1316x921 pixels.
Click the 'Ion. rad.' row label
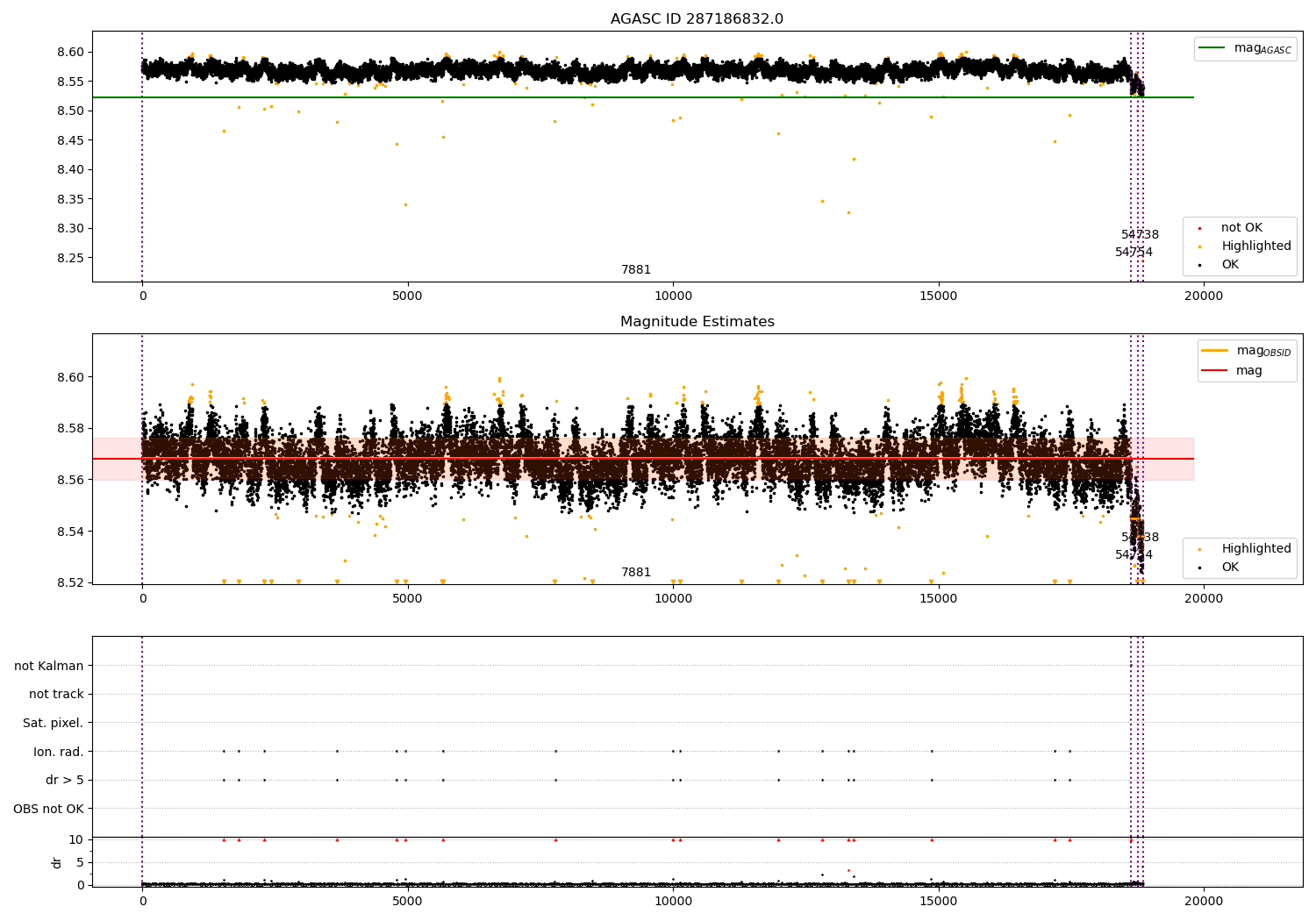[59, 752]
